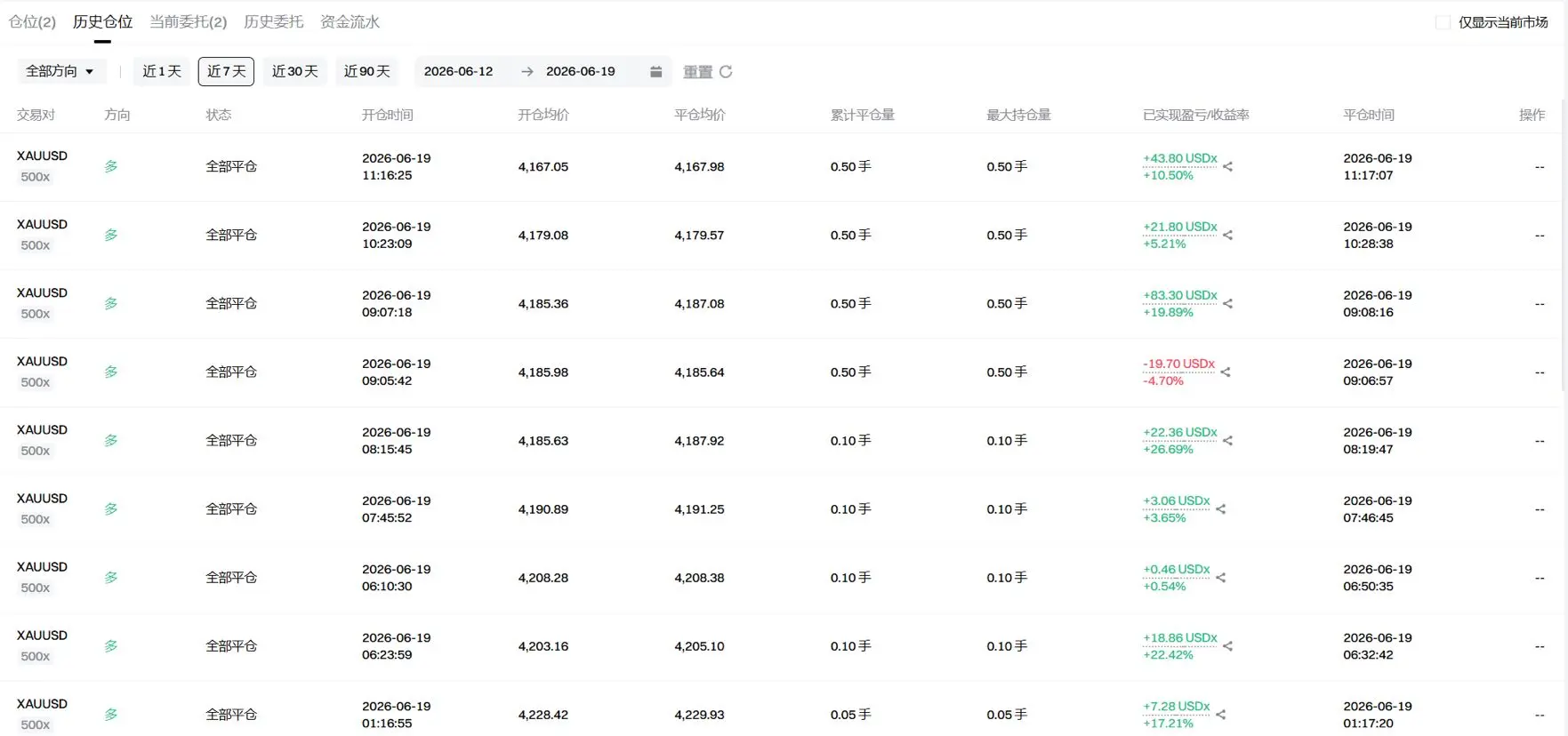Click the open price 4,167.05
Image resolution: width=1568 pixels, height=736 pixels.
[x=543, y=166]
